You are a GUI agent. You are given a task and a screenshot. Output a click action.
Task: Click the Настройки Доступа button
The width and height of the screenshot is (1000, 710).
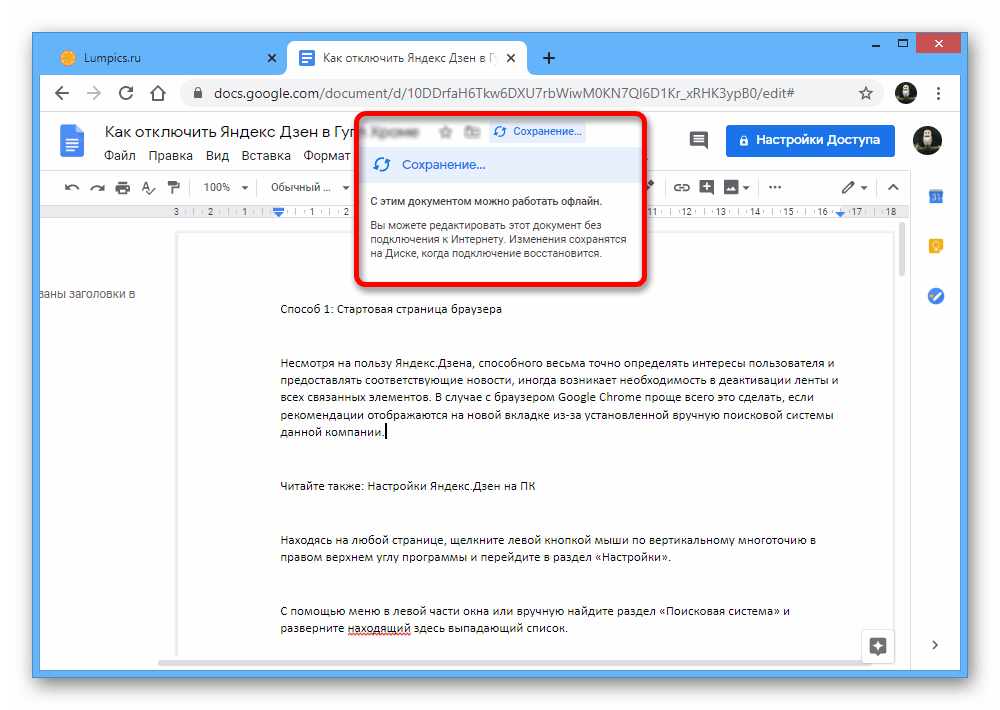810,140
